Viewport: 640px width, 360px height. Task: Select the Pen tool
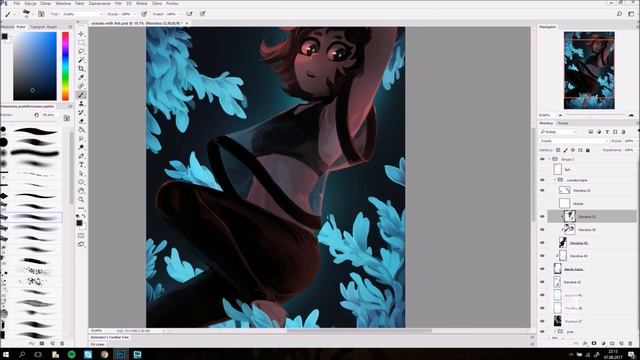point(81,156)
